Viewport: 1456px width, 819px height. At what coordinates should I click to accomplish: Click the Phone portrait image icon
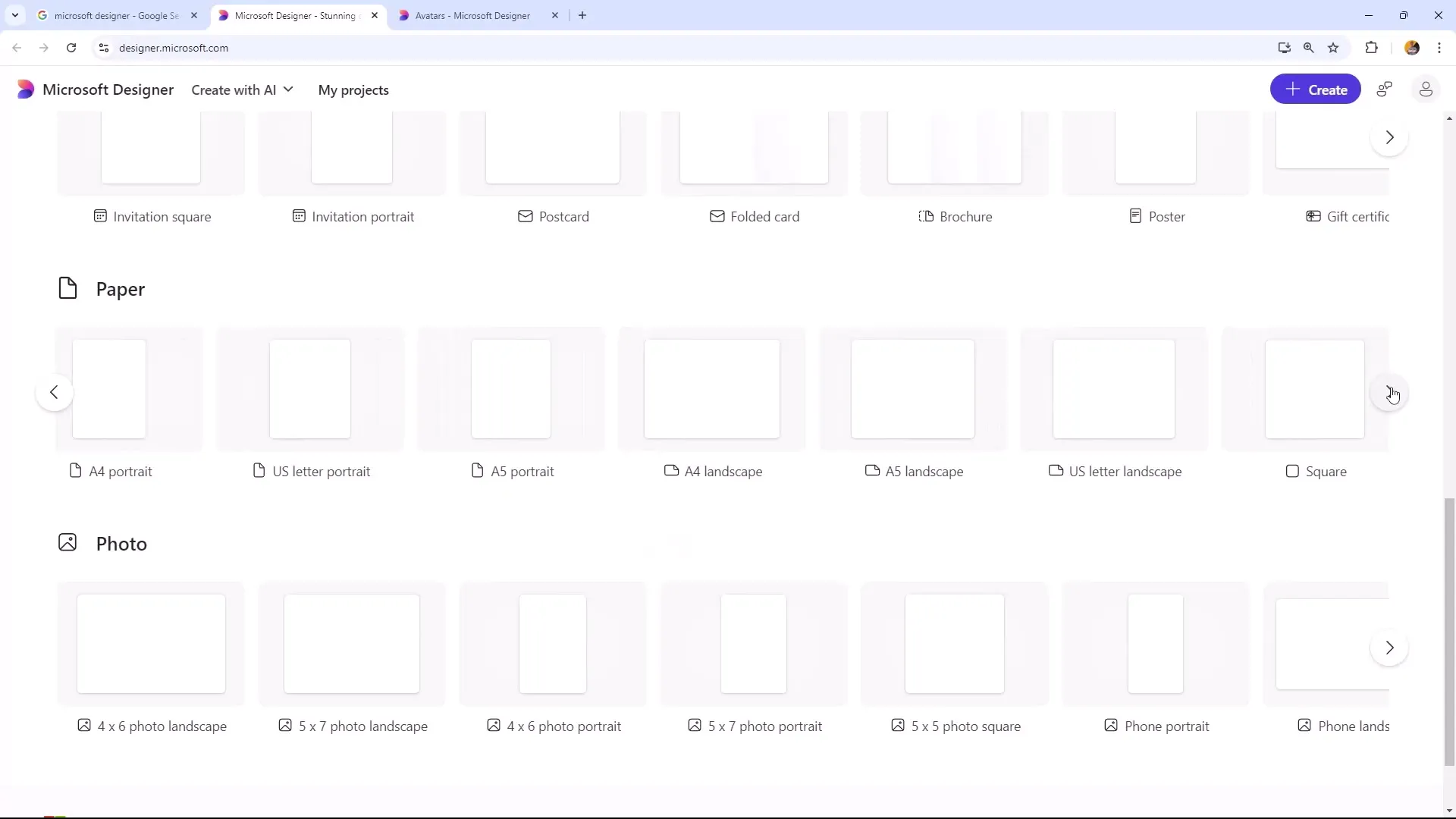pos(1111,726)
